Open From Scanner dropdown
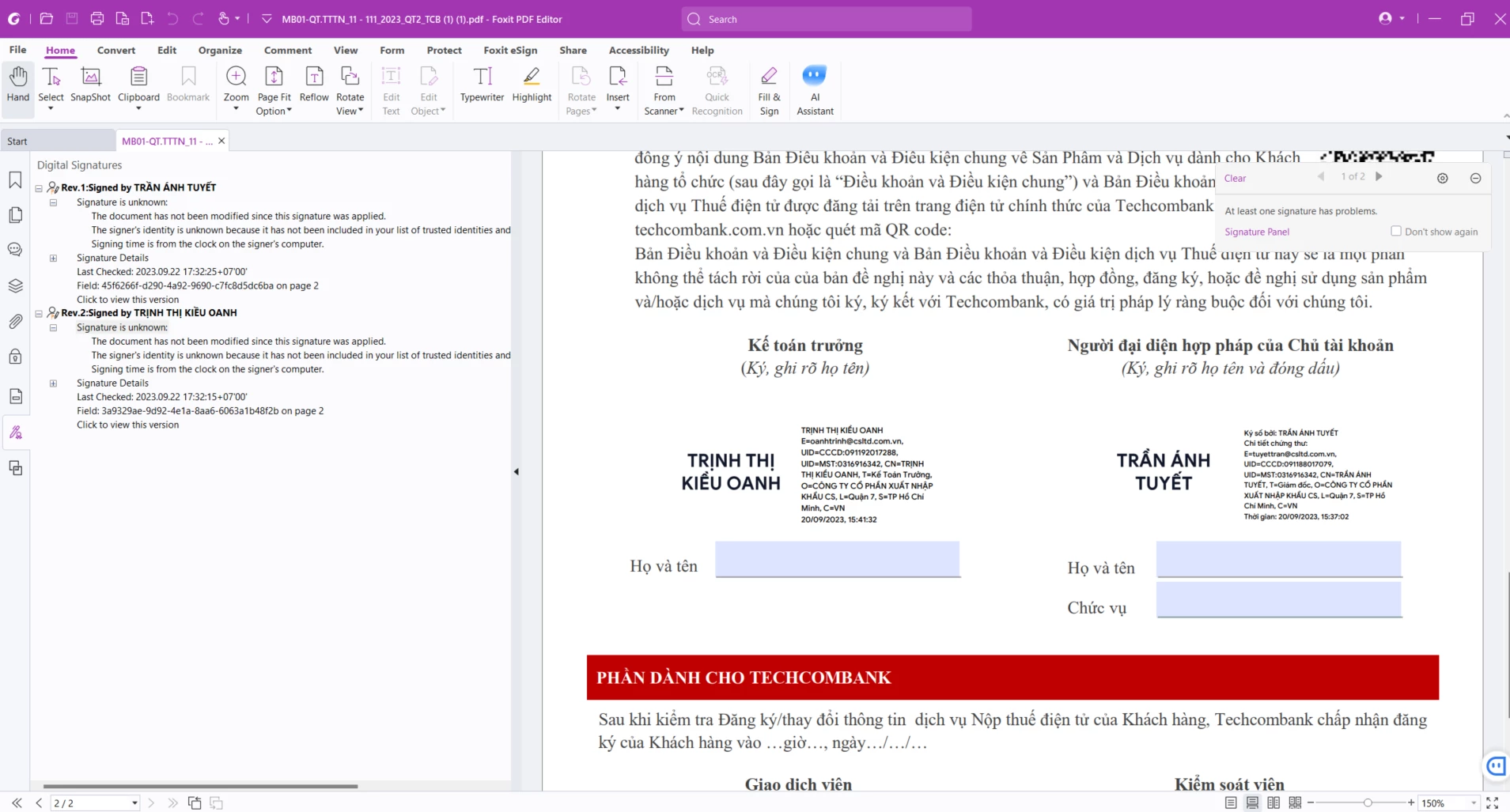 pos(664,91)
